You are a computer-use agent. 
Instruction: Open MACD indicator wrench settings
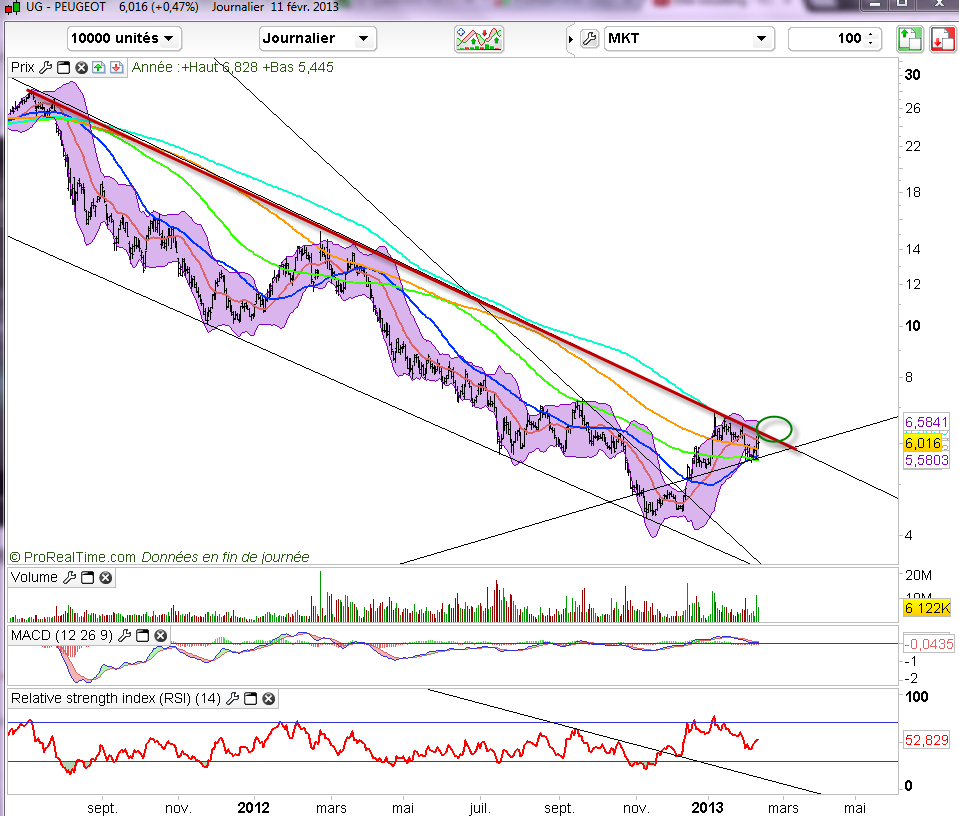(124, 635)
